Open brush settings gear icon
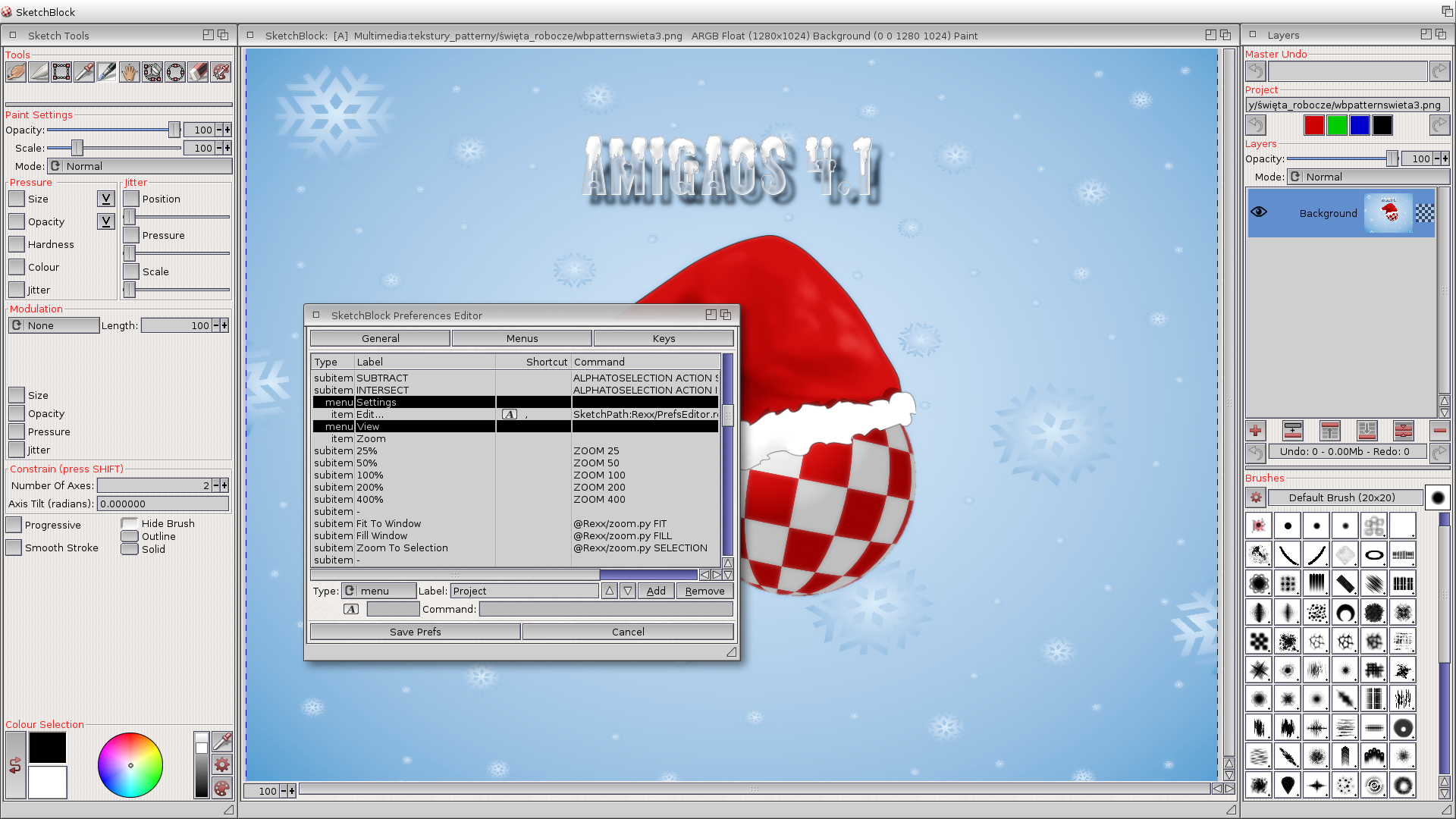Screen dimensions: 1456x819 (1256, 497)
